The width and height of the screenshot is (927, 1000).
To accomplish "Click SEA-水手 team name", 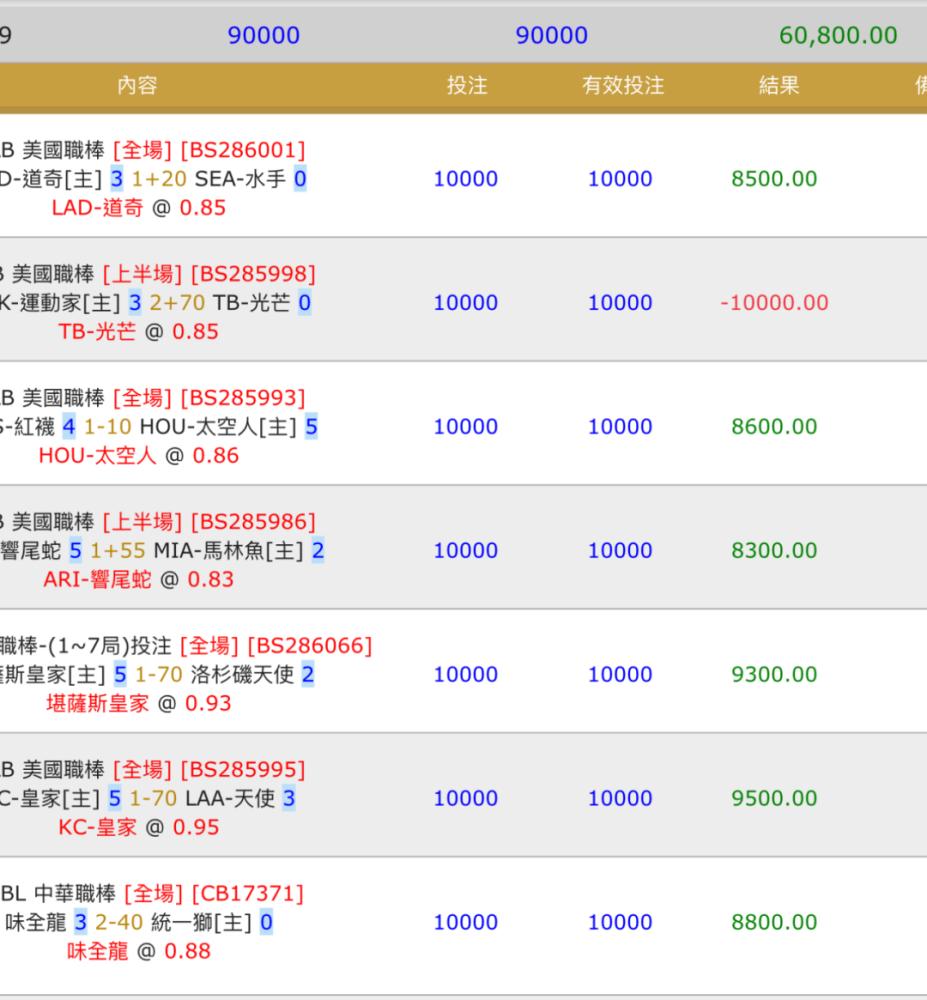I will [x=240, y=179].
